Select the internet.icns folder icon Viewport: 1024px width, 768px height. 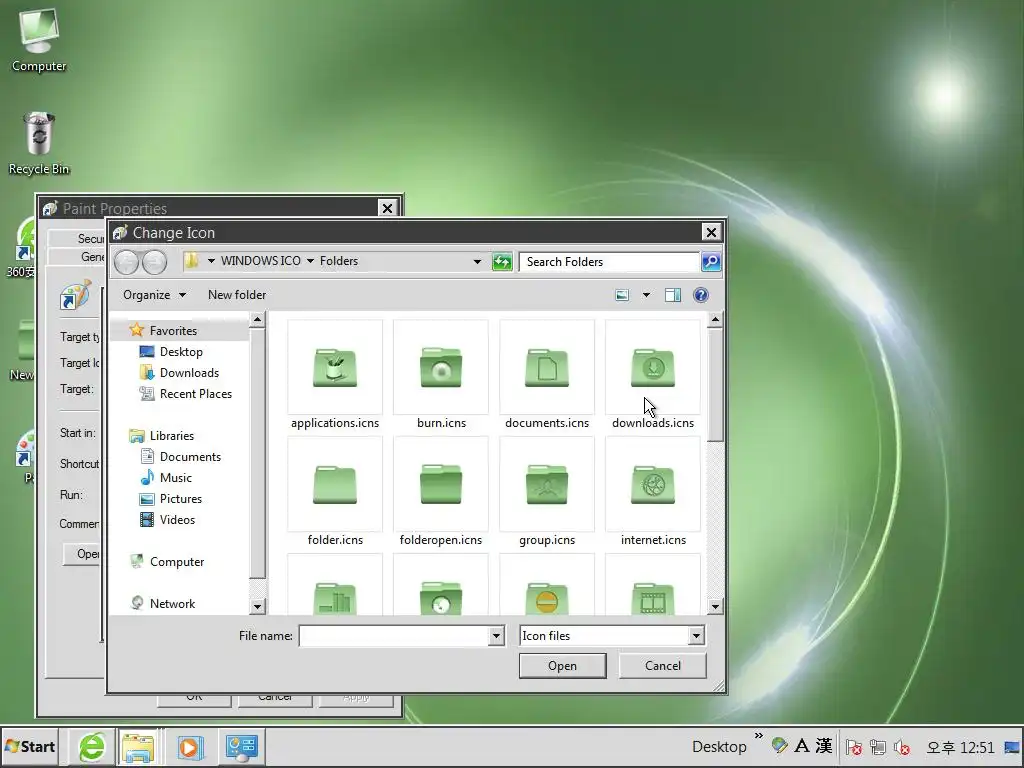[652, 485]
